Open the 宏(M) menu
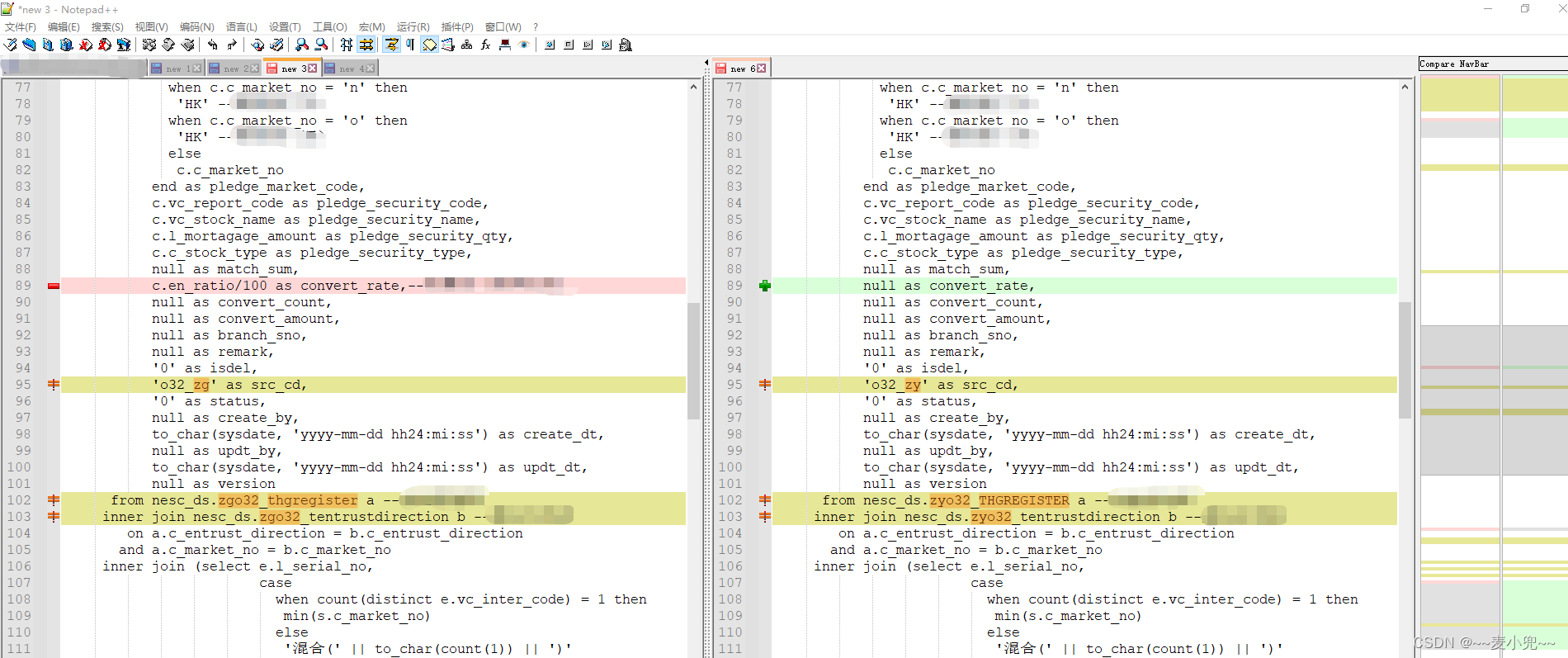The height and width of the screenshot is (658, 1568). 372,26
